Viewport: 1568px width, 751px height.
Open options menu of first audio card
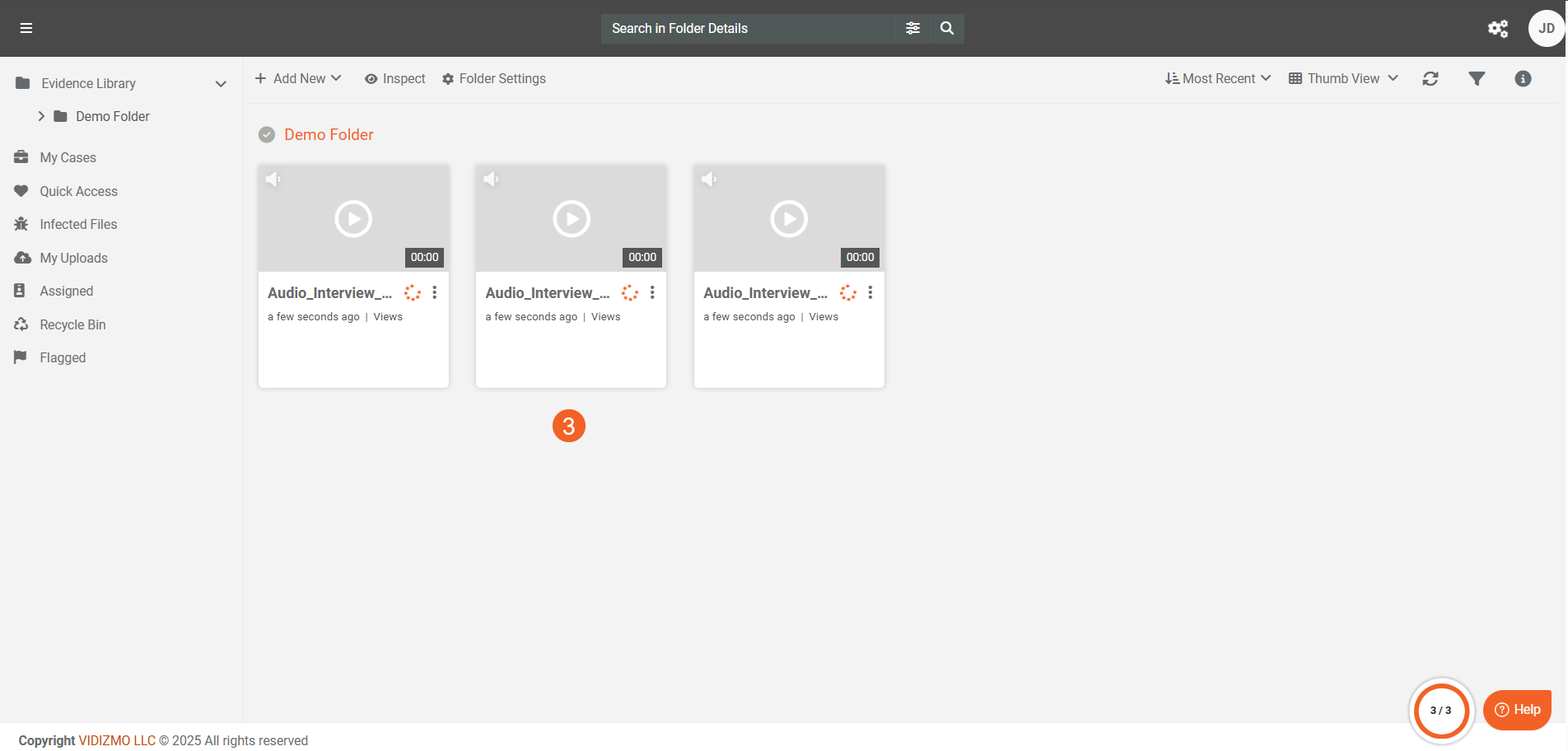435,293
